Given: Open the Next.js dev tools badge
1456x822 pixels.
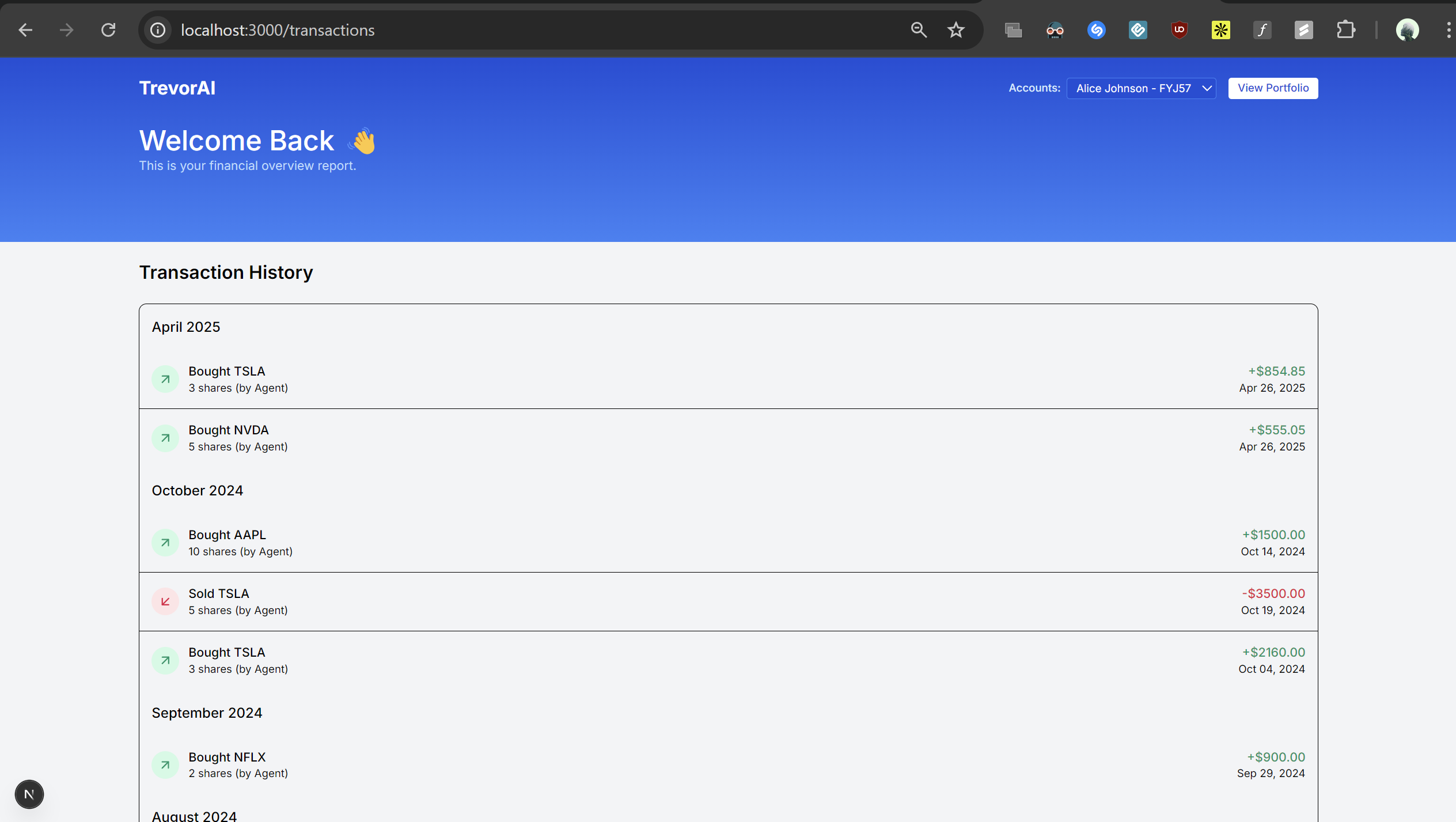Looking at the screenshot, I should pos(29,794).
